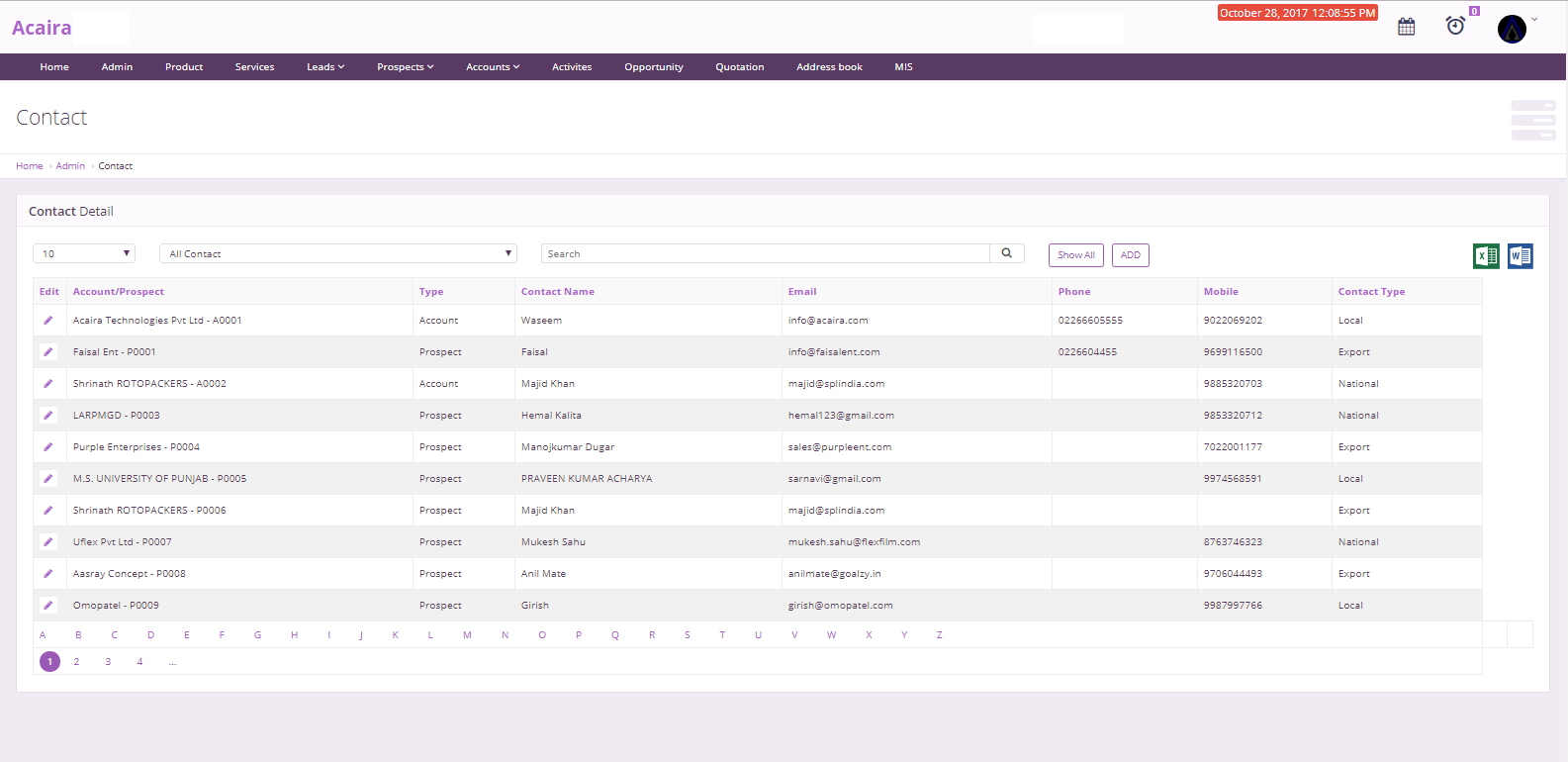Screen dimensions: 1568x762
Task: Click the user profile avatar
Action: 1512,29
